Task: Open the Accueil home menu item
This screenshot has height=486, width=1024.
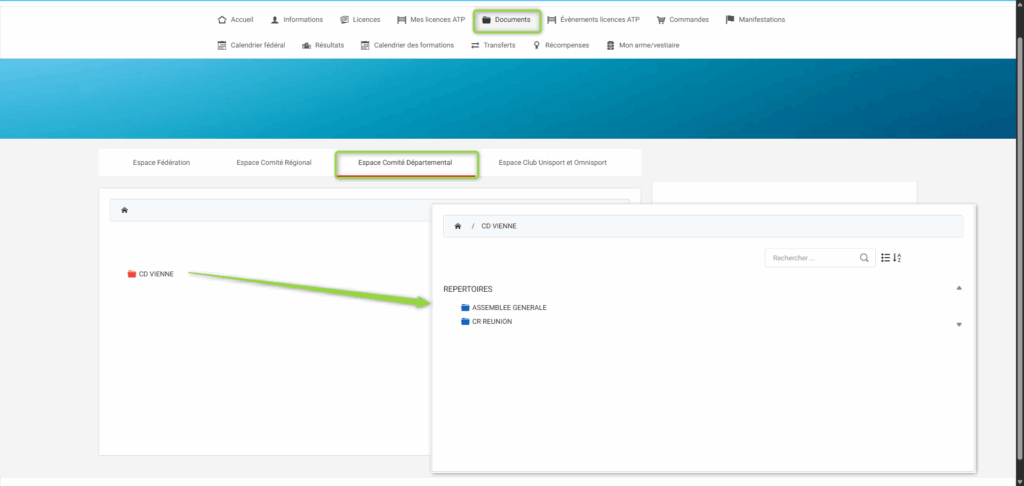Action: [x=235, y=19]
